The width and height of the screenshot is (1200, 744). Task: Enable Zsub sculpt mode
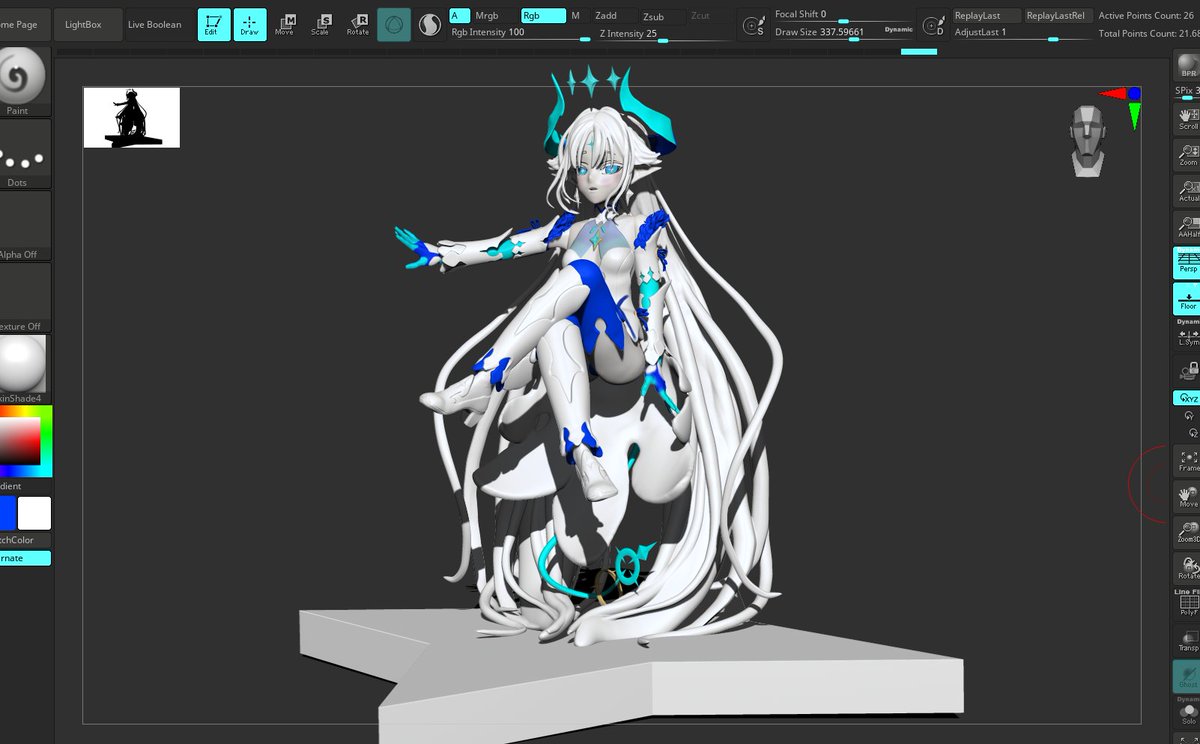[661, 15]
